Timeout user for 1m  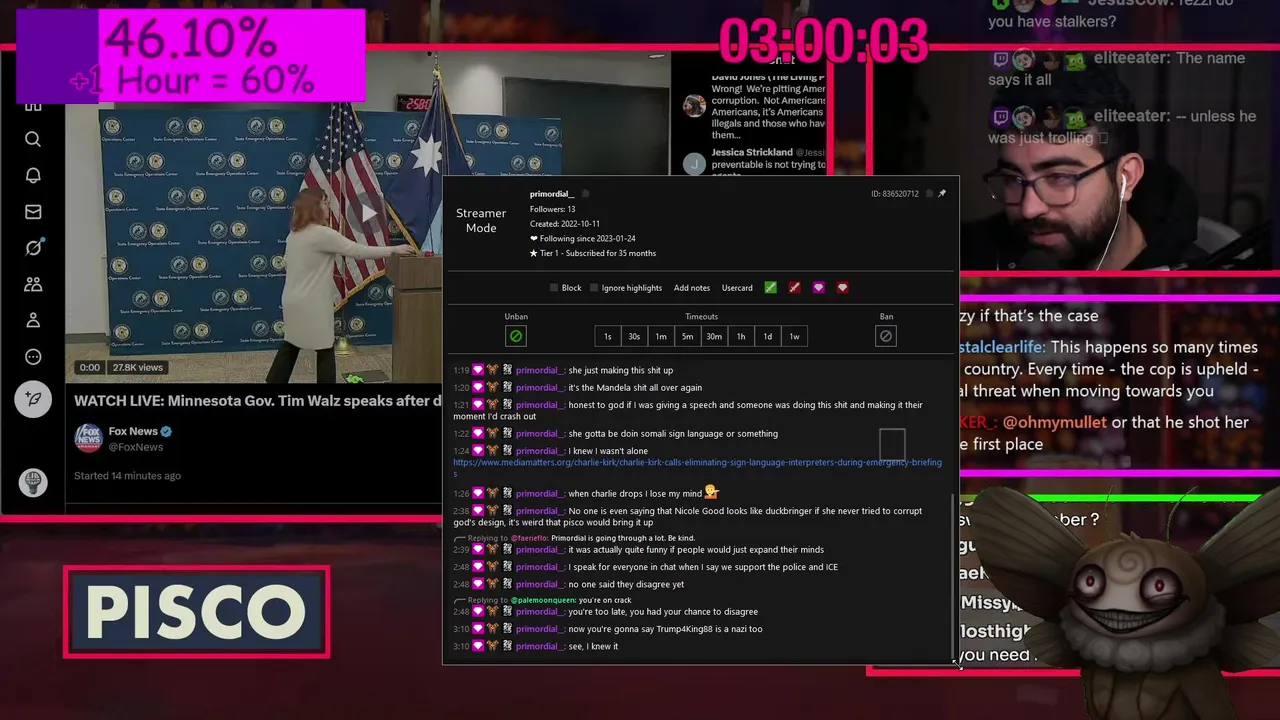pos(661,336)
